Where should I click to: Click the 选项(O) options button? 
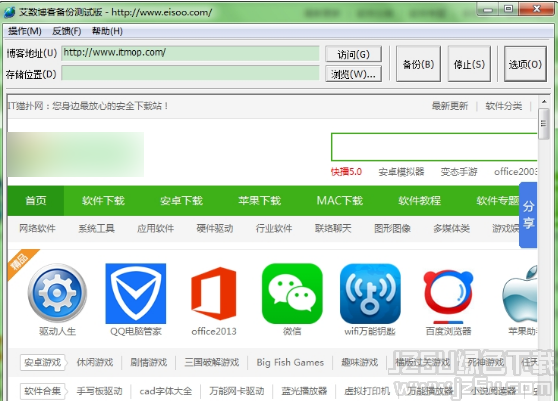[x=525, y=64]
